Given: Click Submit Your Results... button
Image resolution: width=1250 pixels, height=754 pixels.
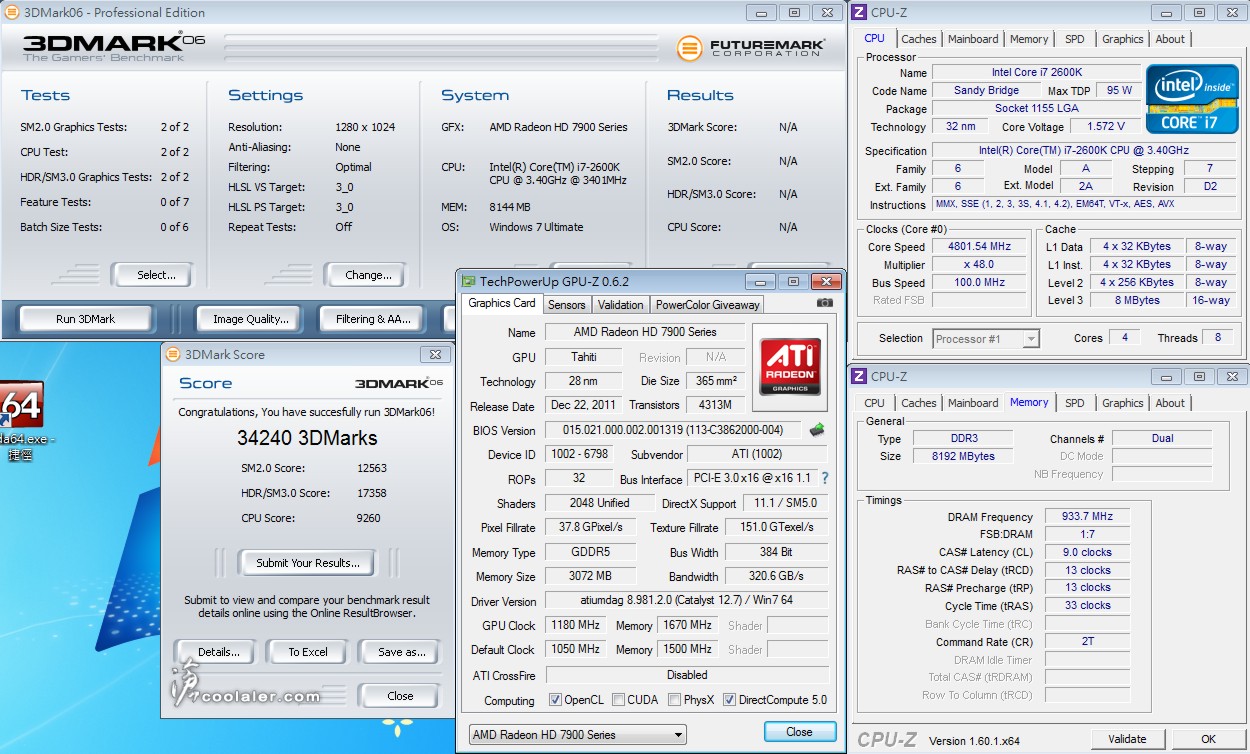Looking at the screenshot, I should click(306, 563).
